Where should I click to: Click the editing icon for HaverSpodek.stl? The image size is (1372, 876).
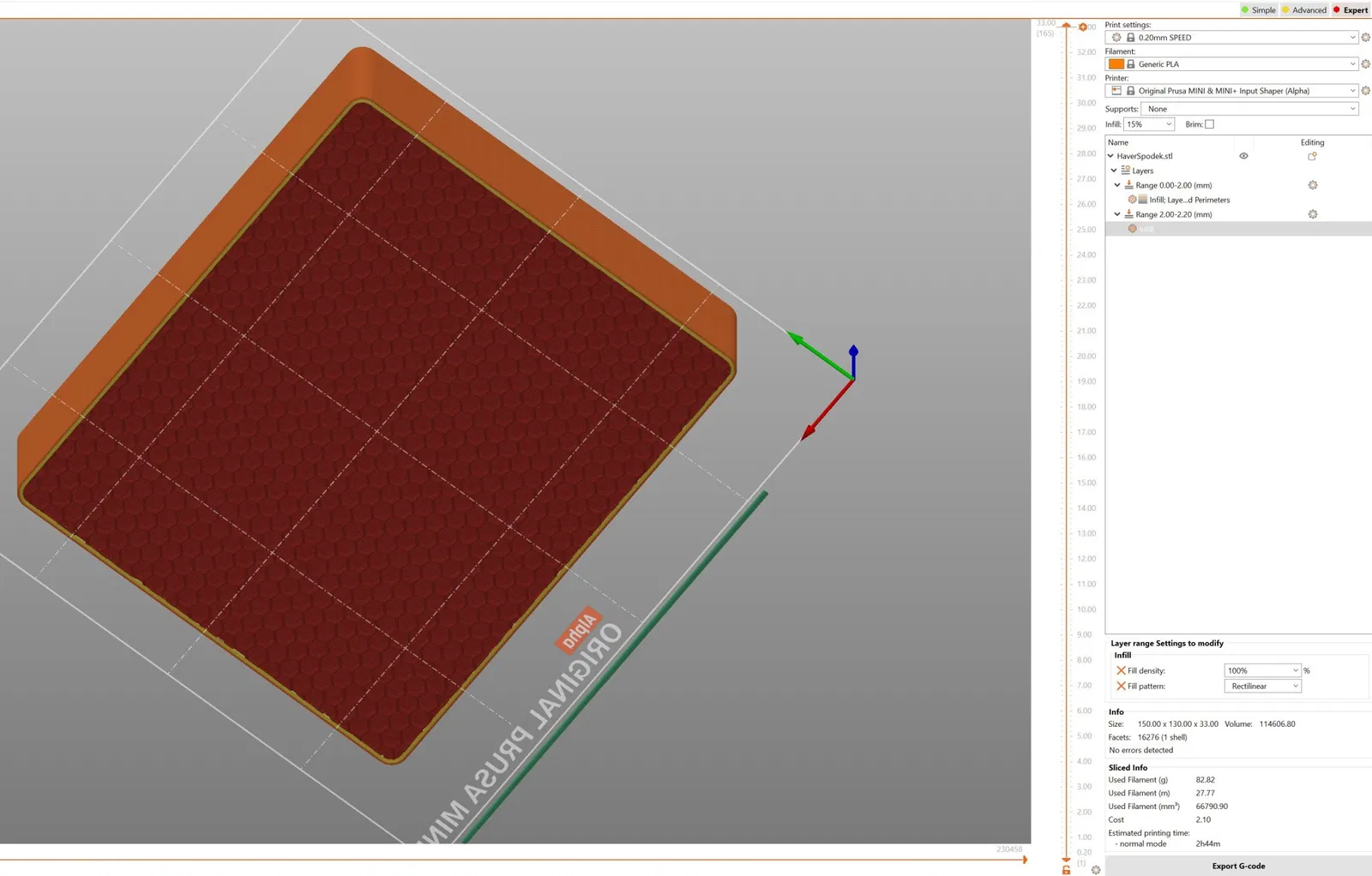tap(1312, 156)
